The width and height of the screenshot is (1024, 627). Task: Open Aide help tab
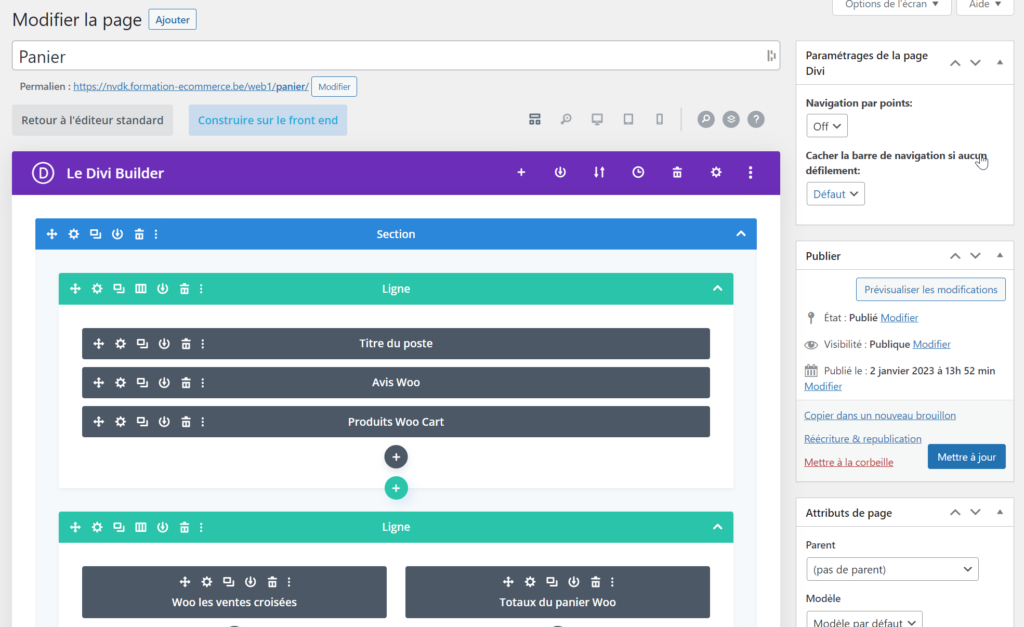(x=985, y=5)
